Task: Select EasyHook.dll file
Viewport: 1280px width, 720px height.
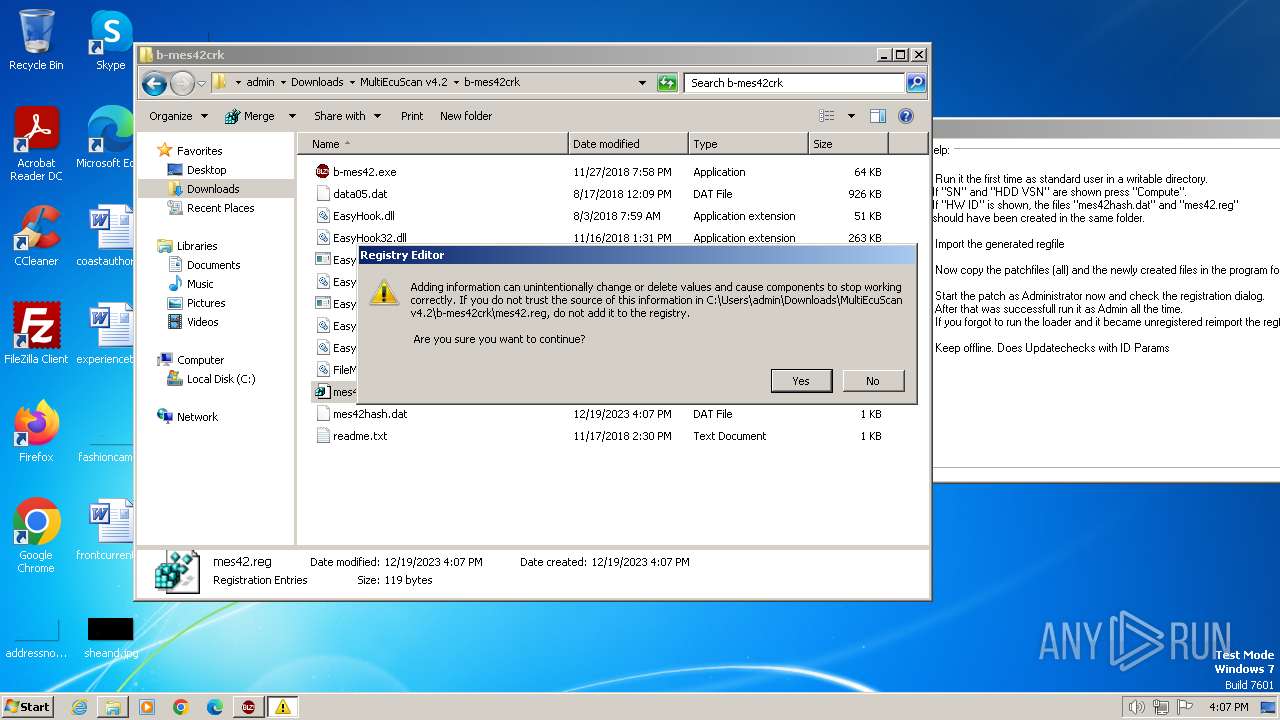Action: click(364, 216)
